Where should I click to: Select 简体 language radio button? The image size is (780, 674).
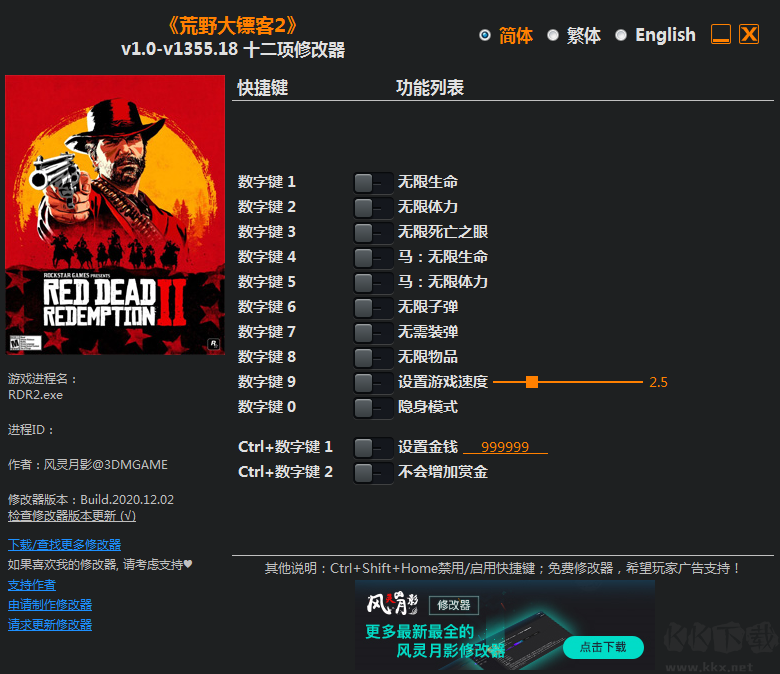485,35
